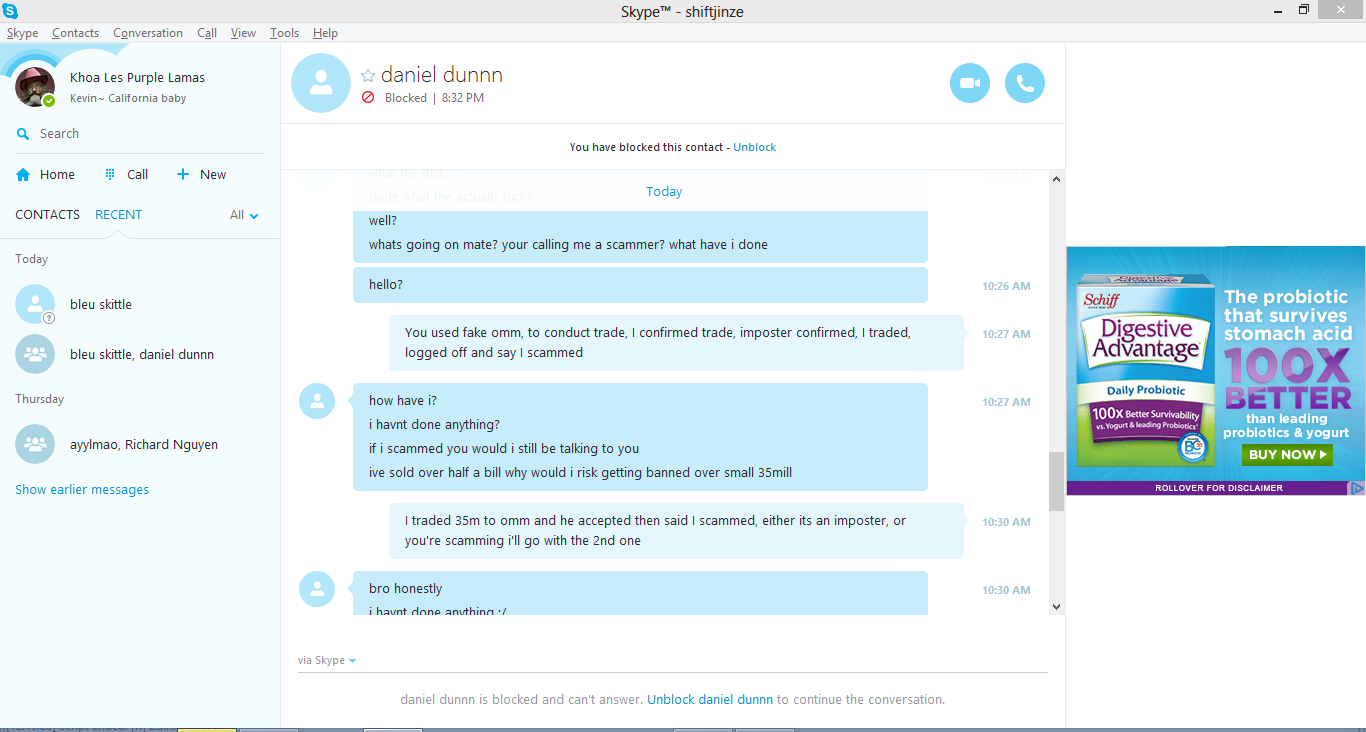The image size is (1366, 732).
Task: Click the "whats going on mate?" message line
Action: [568, 245]
